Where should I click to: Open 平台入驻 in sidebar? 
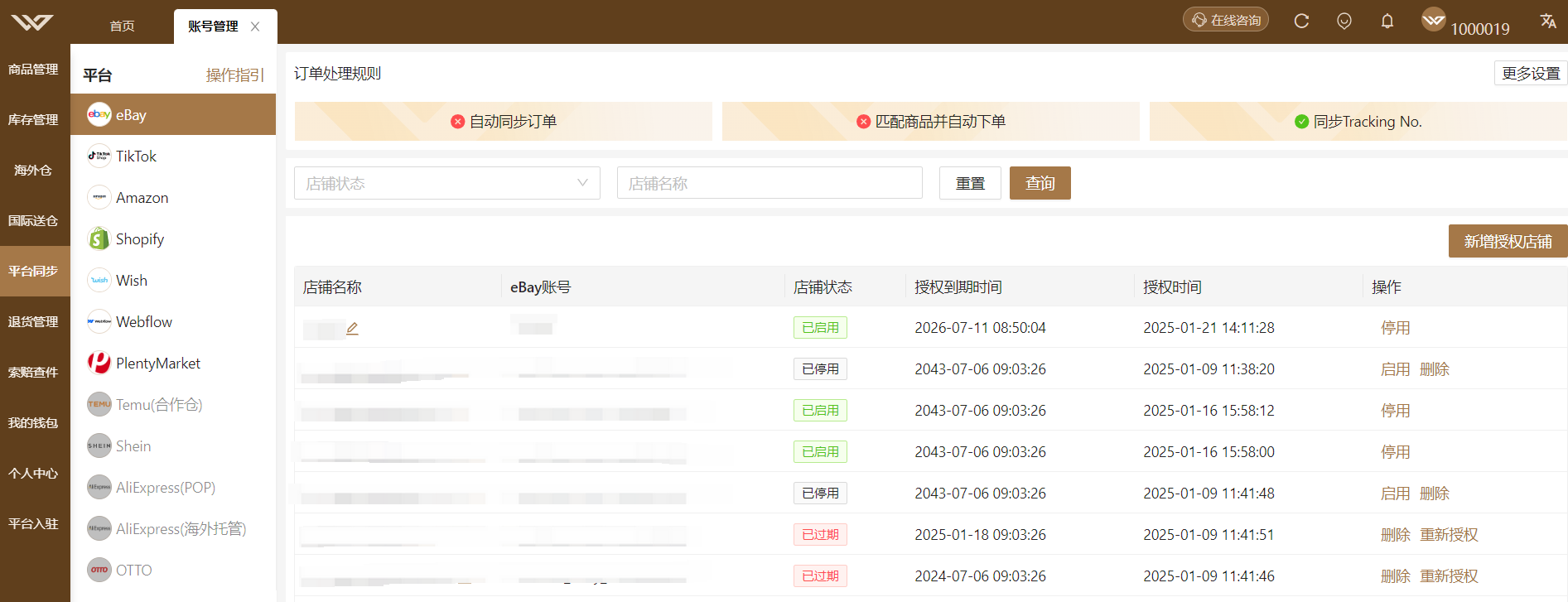pos(33,524)
